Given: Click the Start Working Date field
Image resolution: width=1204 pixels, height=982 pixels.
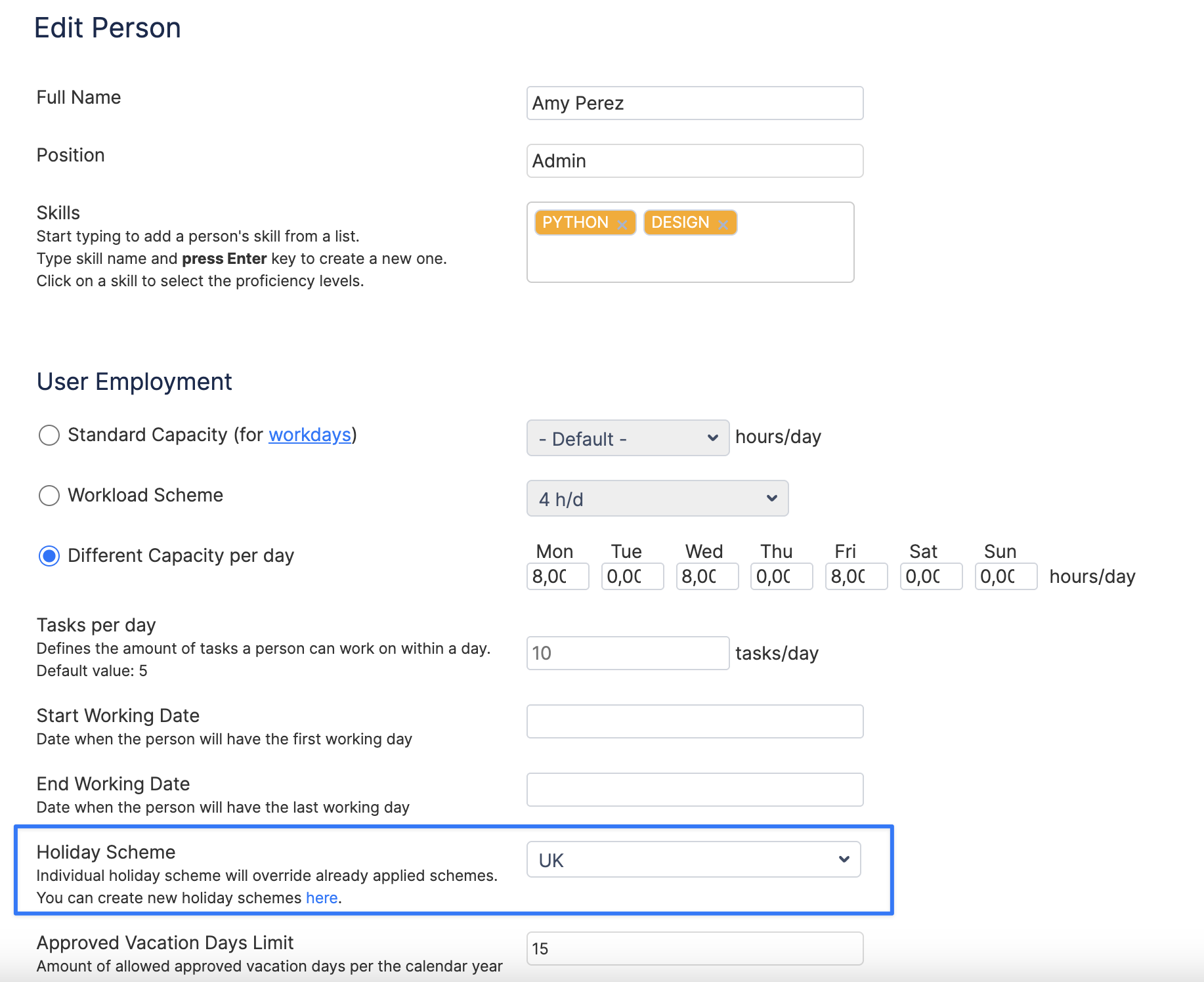Looking at the screenshot, I should click(x=694, y=721).
